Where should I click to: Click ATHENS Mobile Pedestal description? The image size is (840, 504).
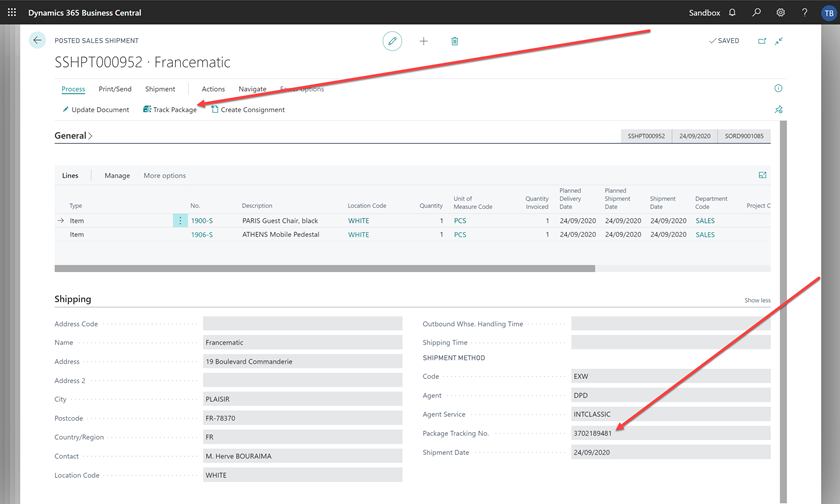pyautogui.click(x=281, y=235)
